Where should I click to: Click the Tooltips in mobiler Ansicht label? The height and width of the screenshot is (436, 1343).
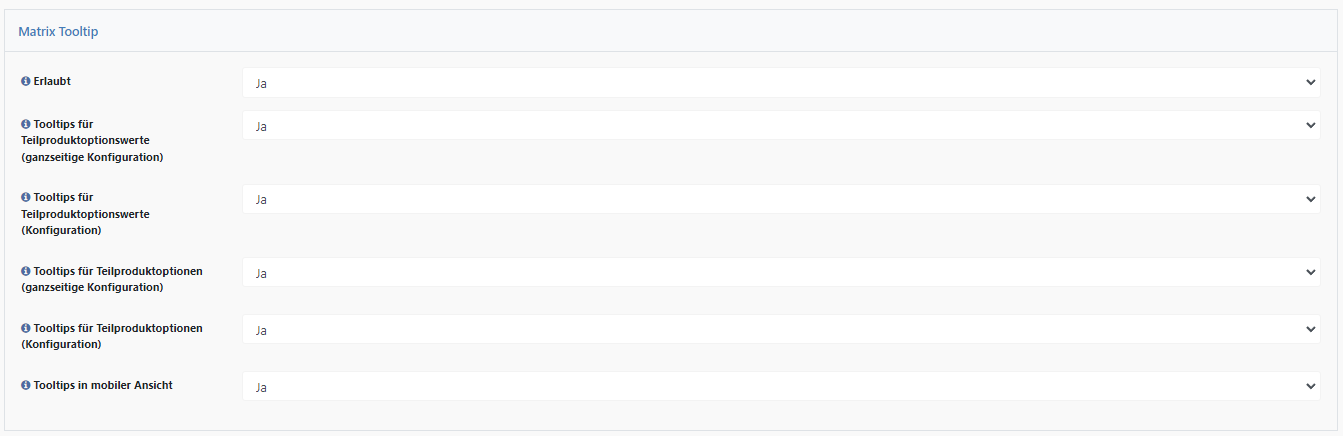103,385
